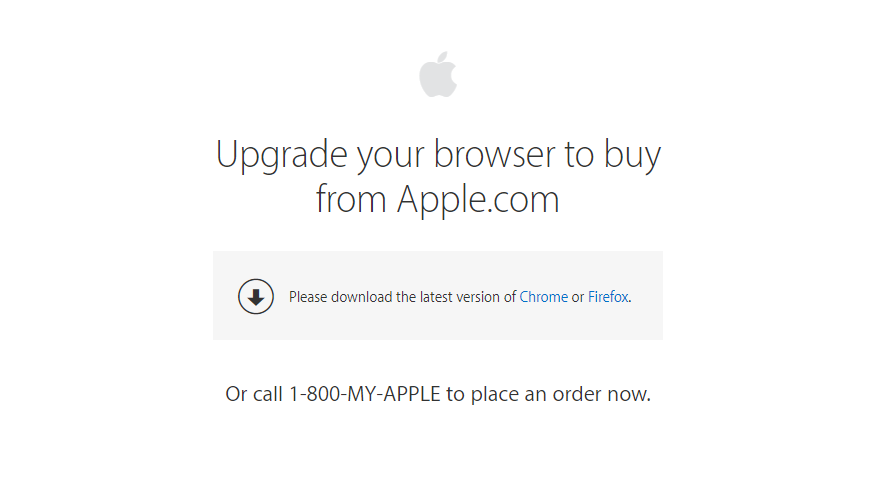This screenshot has height=480, width=874.
Task: Click the 1-800-MY-APPLE phone number
Action: coord(365,394)
